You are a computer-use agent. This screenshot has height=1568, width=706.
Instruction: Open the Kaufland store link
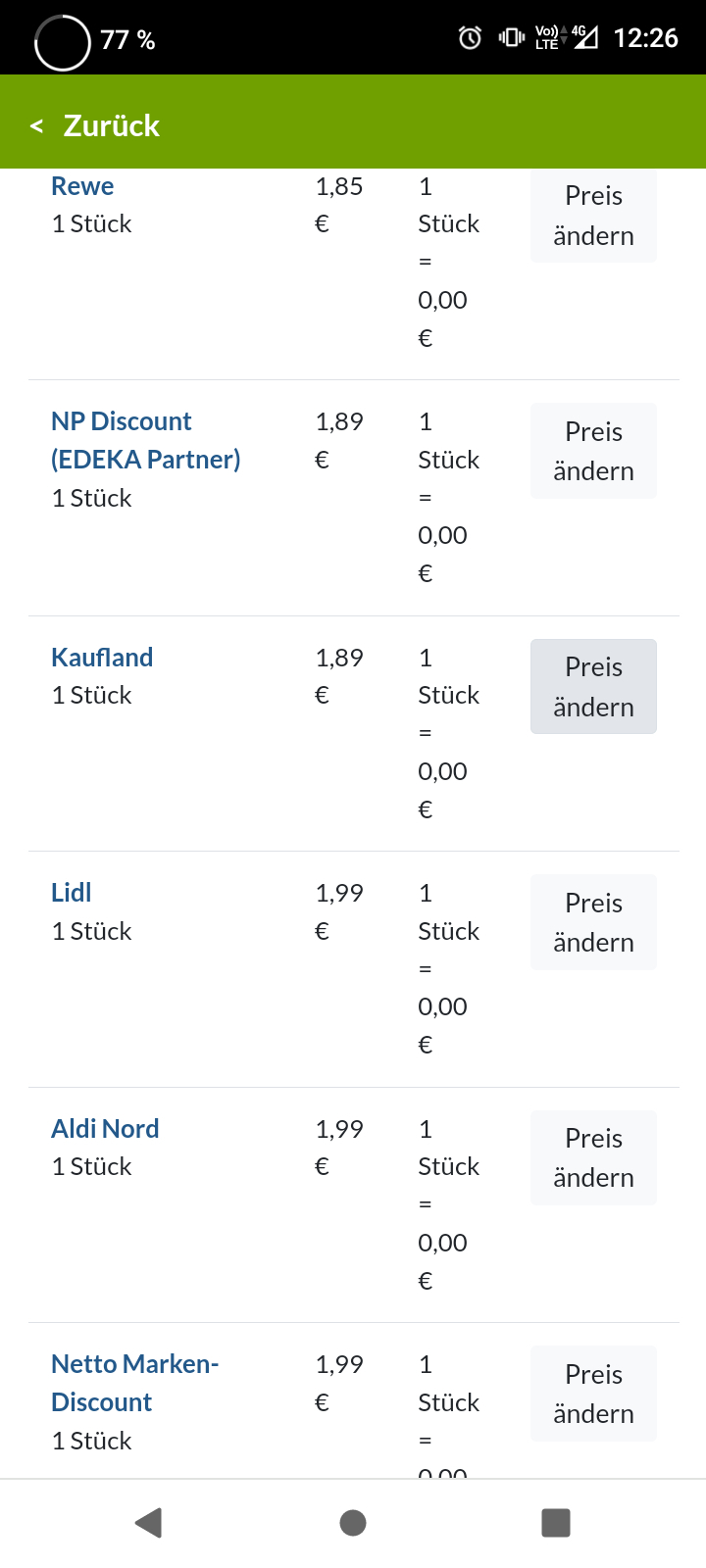102,658
